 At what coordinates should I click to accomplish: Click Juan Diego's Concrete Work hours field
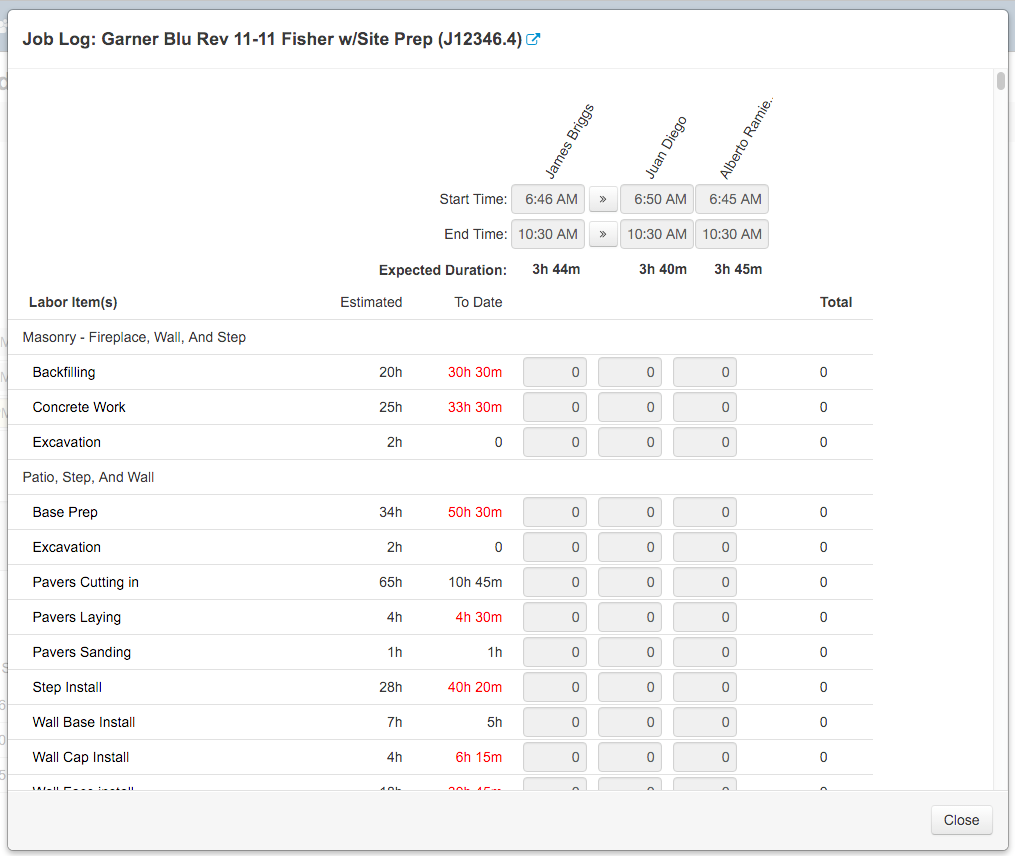630,407
